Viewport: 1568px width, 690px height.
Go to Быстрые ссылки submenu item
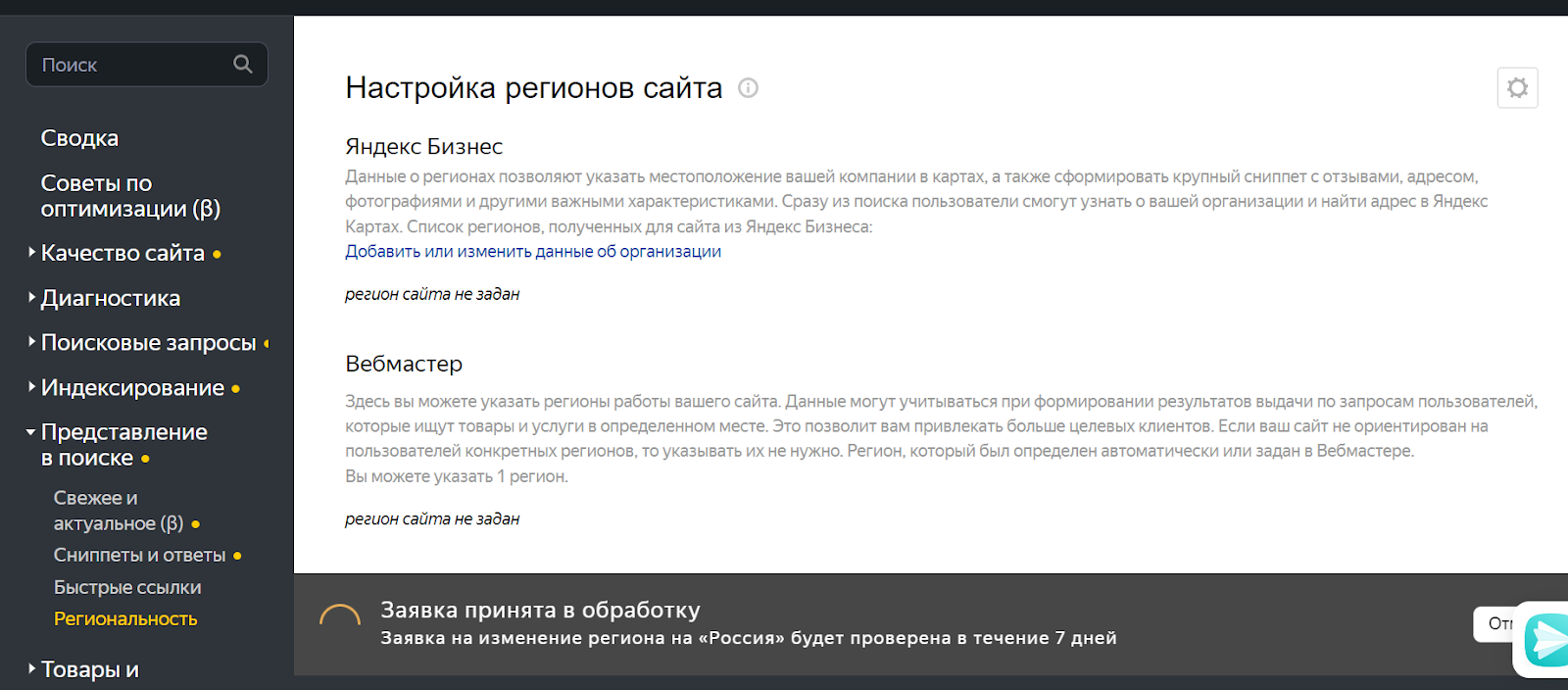coord(127,587)
